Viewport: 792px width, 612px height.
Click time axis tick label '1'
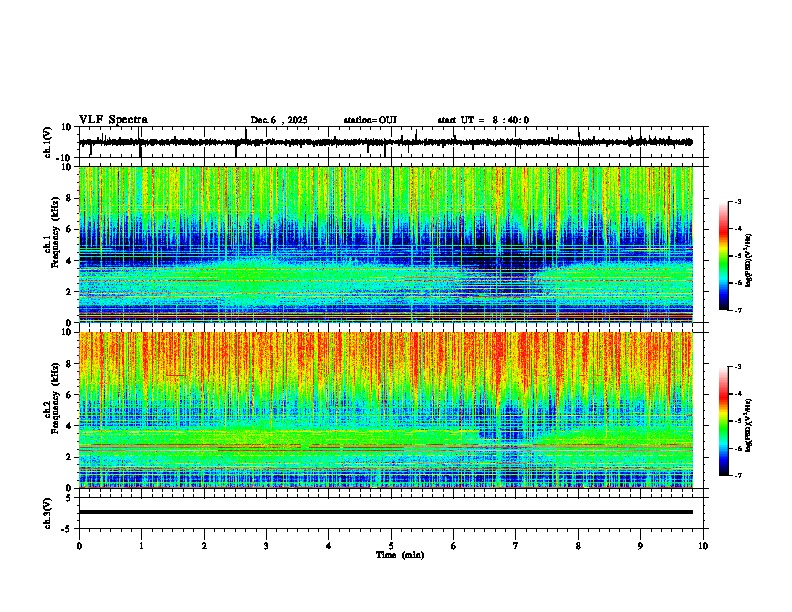coord(141,546)
